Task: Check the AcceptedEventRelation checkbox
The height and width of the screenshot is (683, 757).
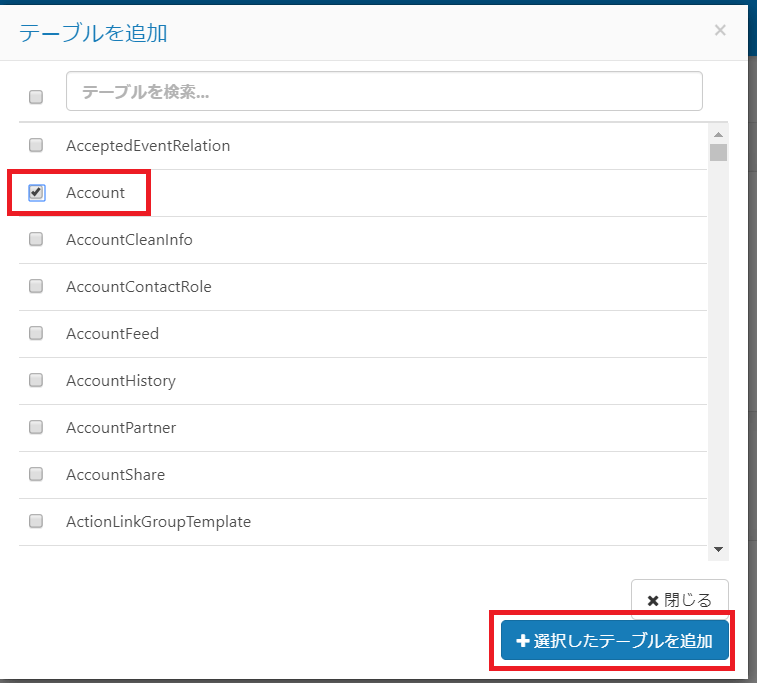Action: [36, 145]
